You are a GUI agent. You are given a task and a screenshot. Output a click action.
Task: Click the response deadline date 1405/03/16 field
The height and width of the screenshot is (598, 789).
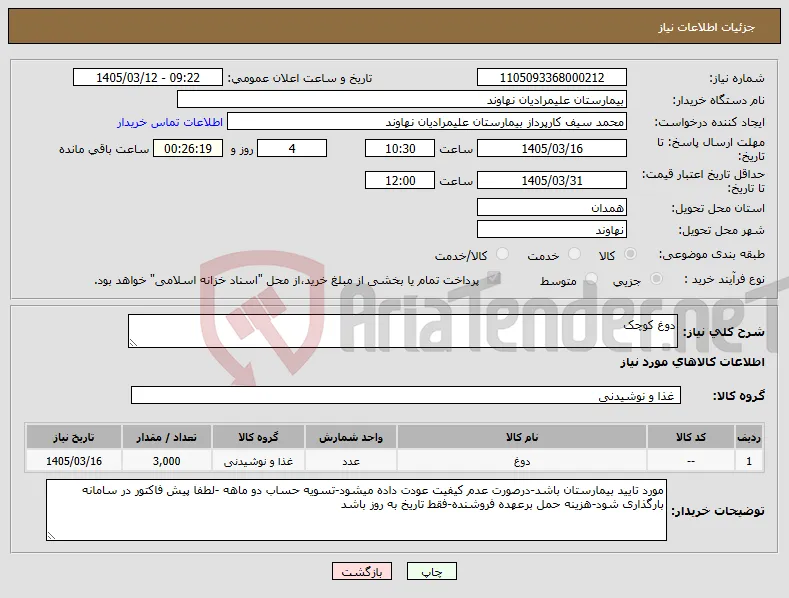[x=551, y=148]
